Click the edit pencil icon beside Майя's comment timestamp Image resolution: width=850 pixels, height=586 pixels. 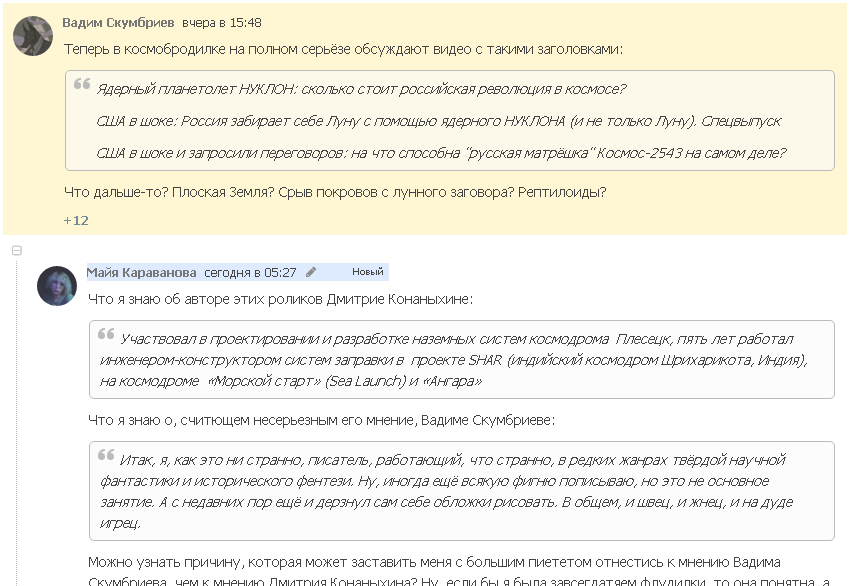pos(311,272)
